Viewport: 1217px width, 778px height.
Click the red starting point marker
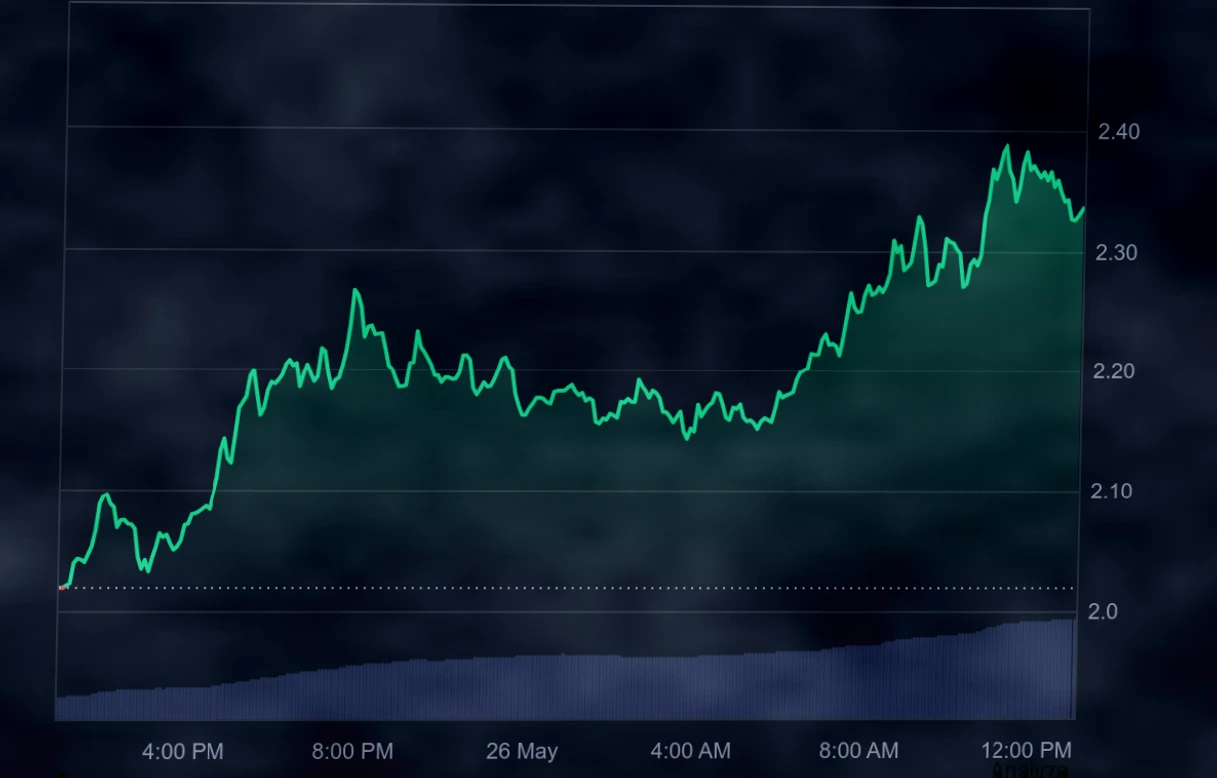coord(62,588)
